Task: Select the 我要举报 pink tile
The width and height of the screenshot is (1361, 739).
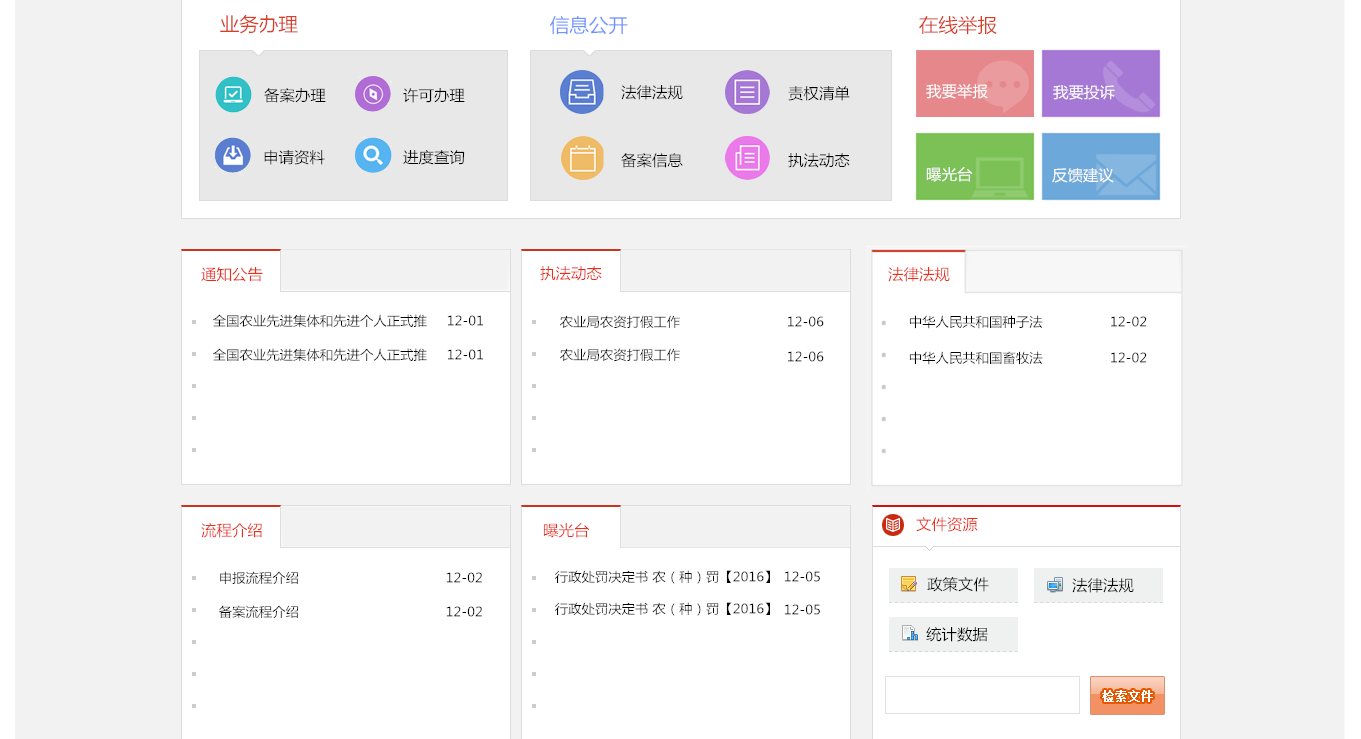Action: tap(974, 84)
